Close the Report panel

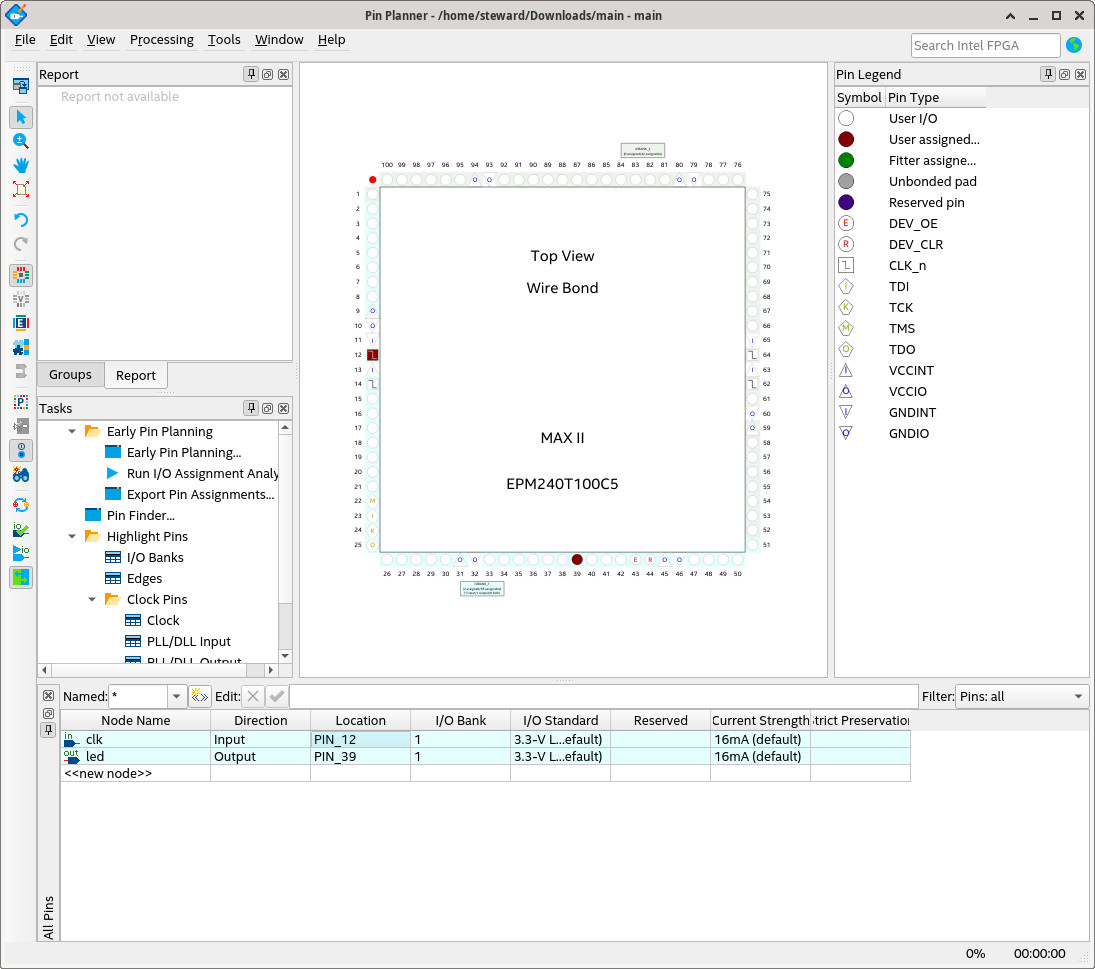(284, 74)
